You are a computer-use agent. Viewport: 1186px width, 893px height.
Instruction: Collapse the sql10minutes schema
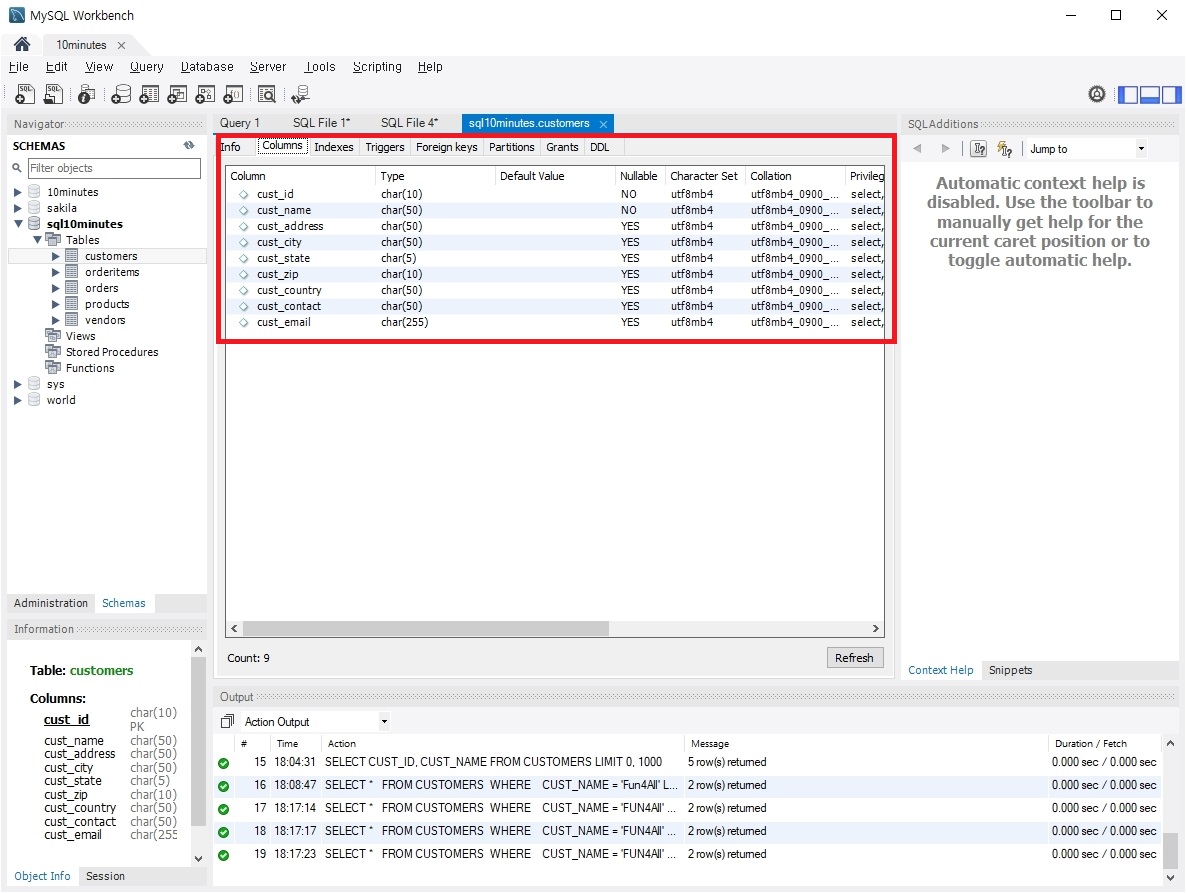(x=18, y=224)
